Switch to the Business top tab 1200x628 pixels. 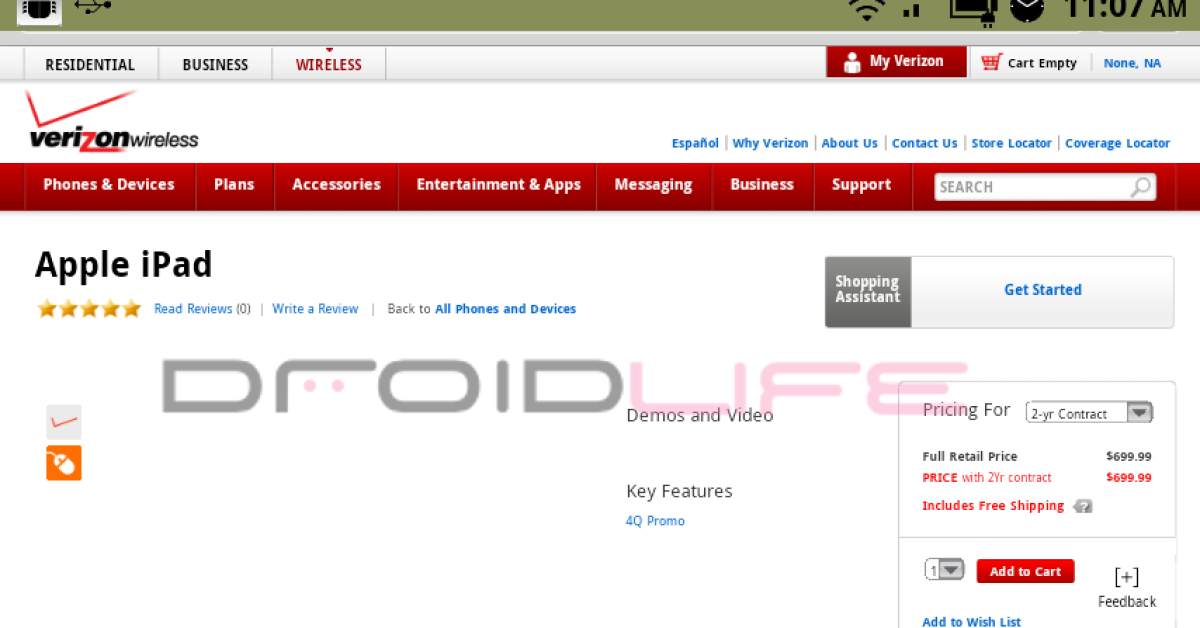point(215,64)
